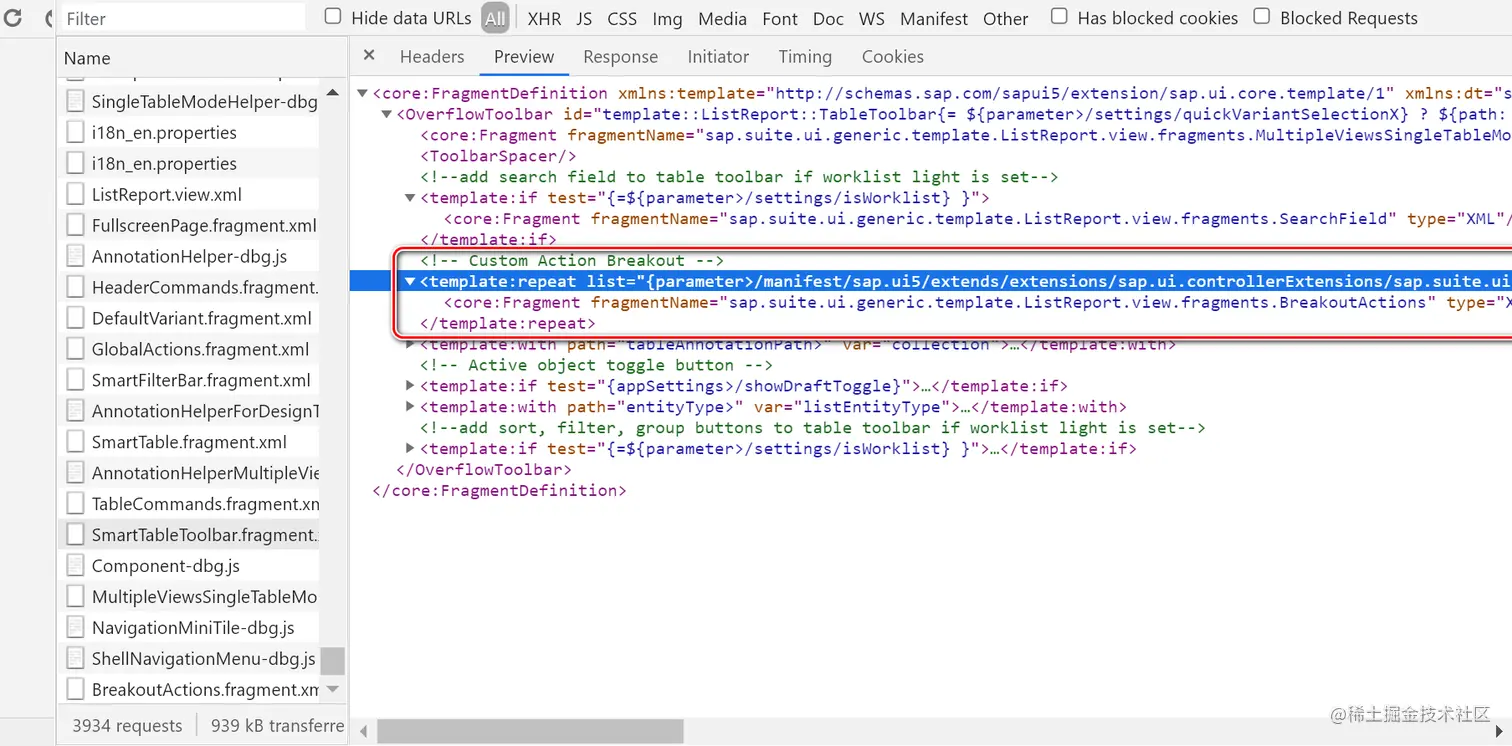This screenshot has width=1512, height=746.
Task: Switch to the Headers tab
Action: (432, 57)
